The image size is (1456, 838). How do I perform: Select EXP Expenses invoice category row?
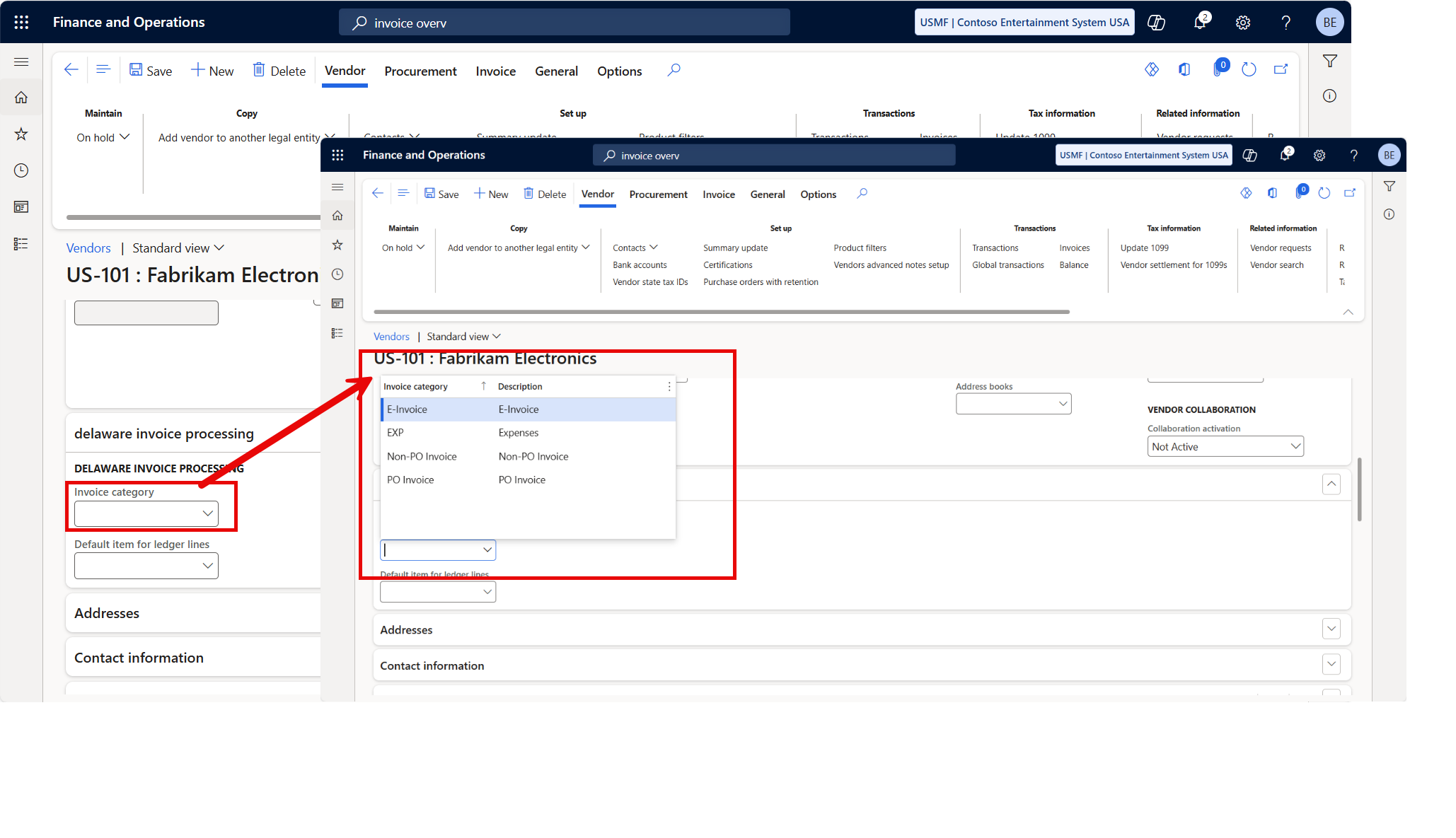click(x=528, y=433)
